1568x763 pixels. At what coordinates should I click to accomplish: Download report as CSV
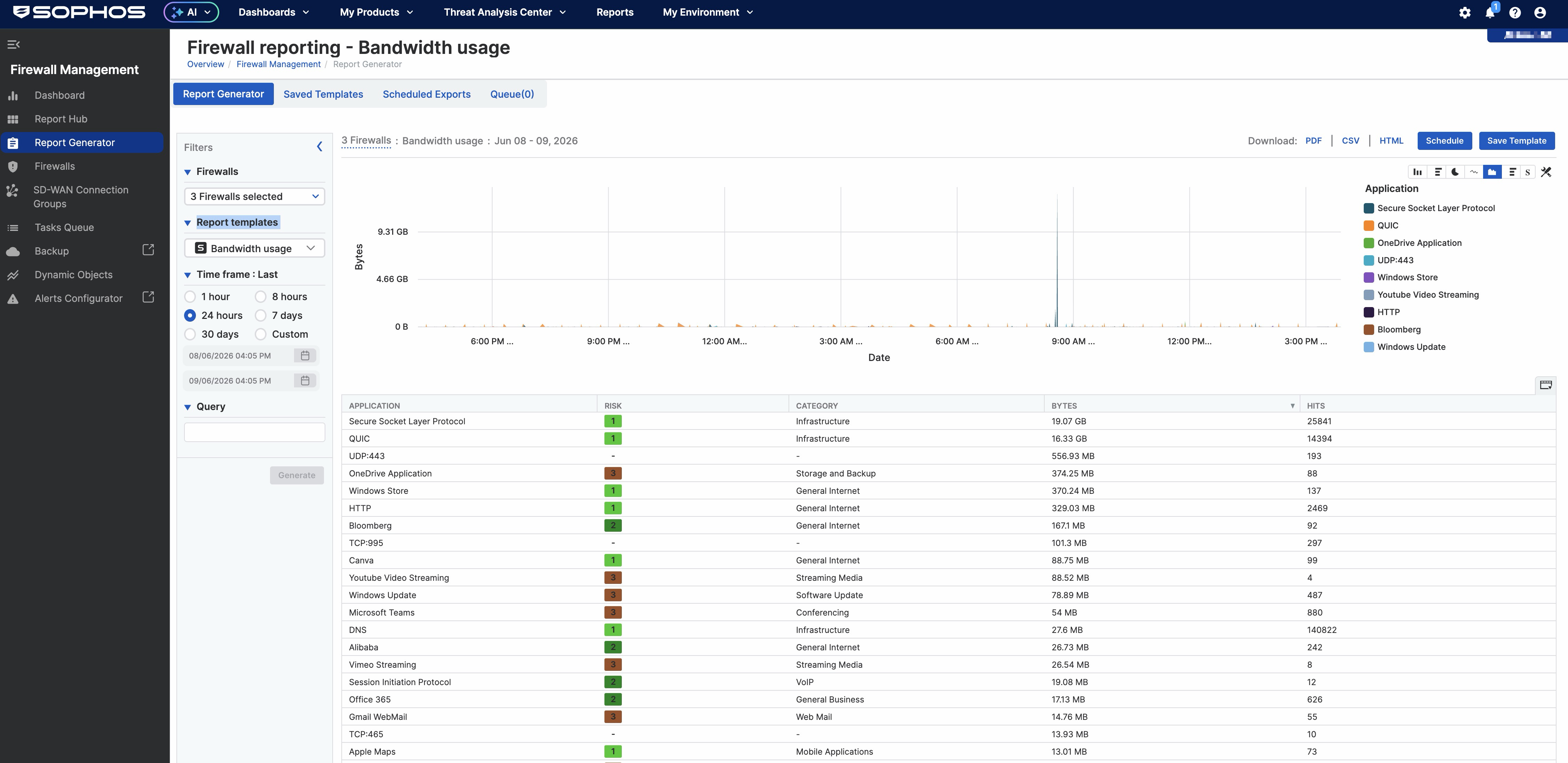tap(1350, 140)
